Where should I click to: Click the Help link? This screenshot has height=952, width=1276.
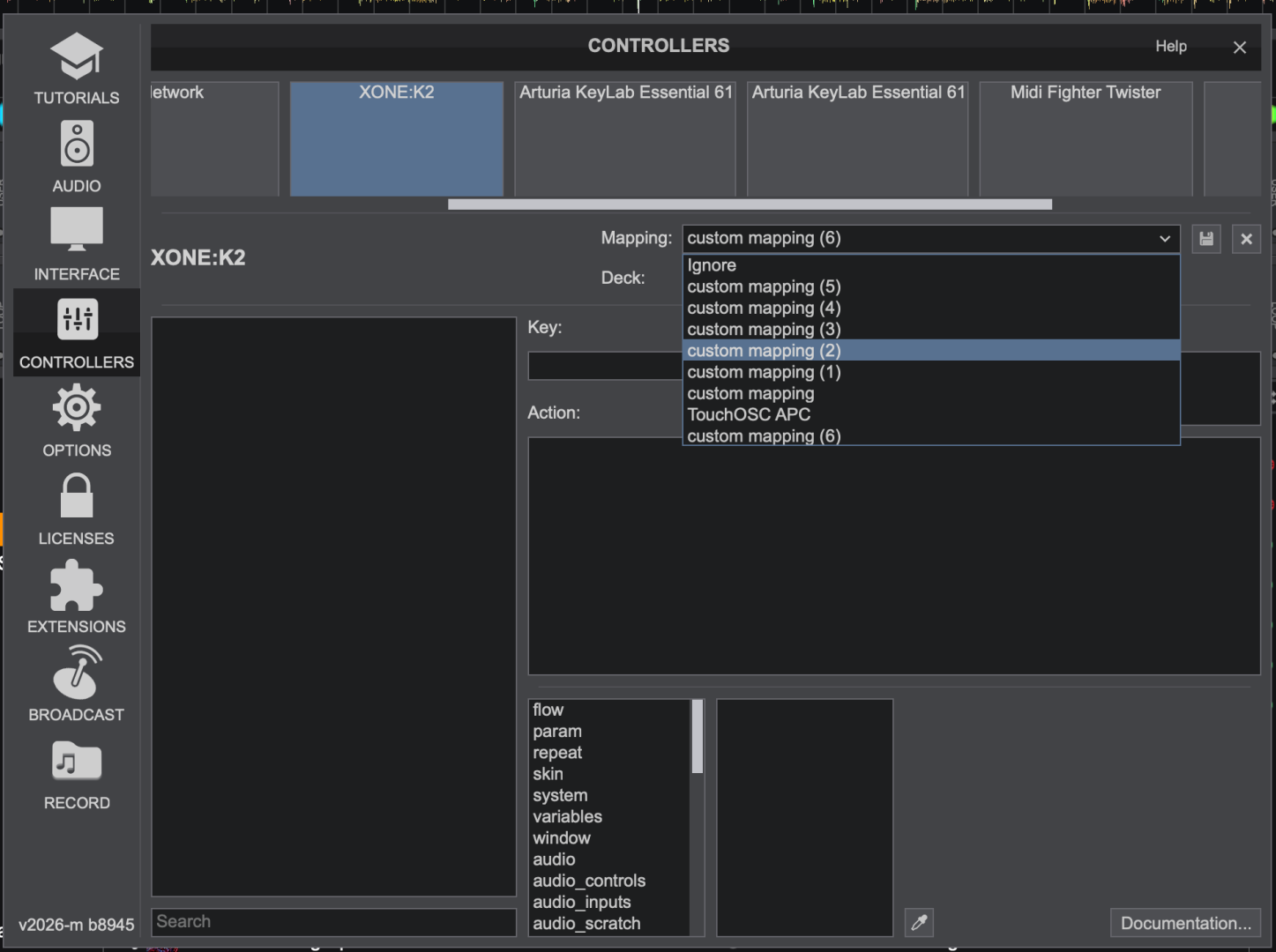[1171, 46]
